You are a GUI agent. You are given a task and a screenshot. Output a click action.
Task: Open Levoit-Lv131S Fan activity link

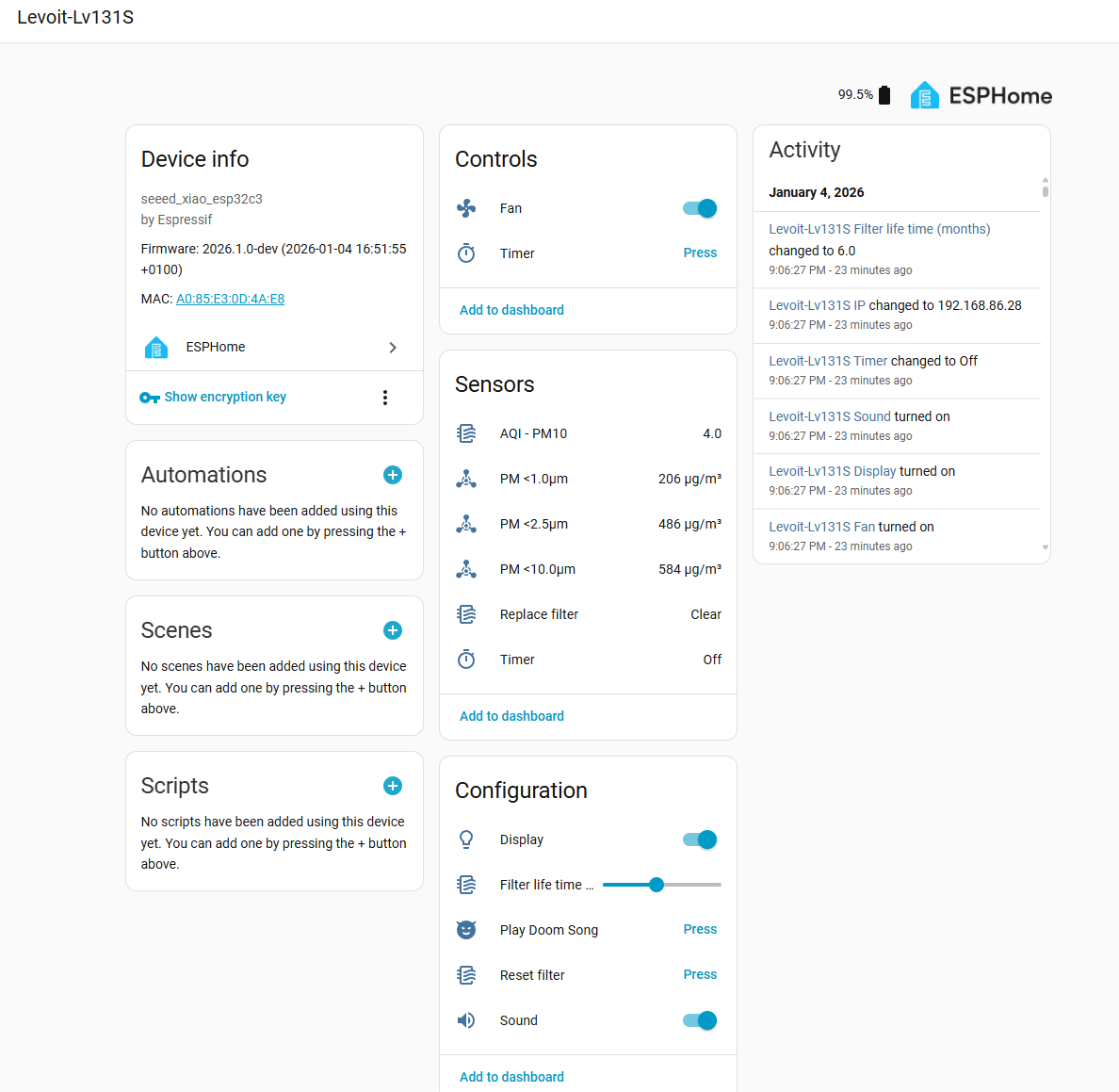pyautogui.click(x=821, y=528)
